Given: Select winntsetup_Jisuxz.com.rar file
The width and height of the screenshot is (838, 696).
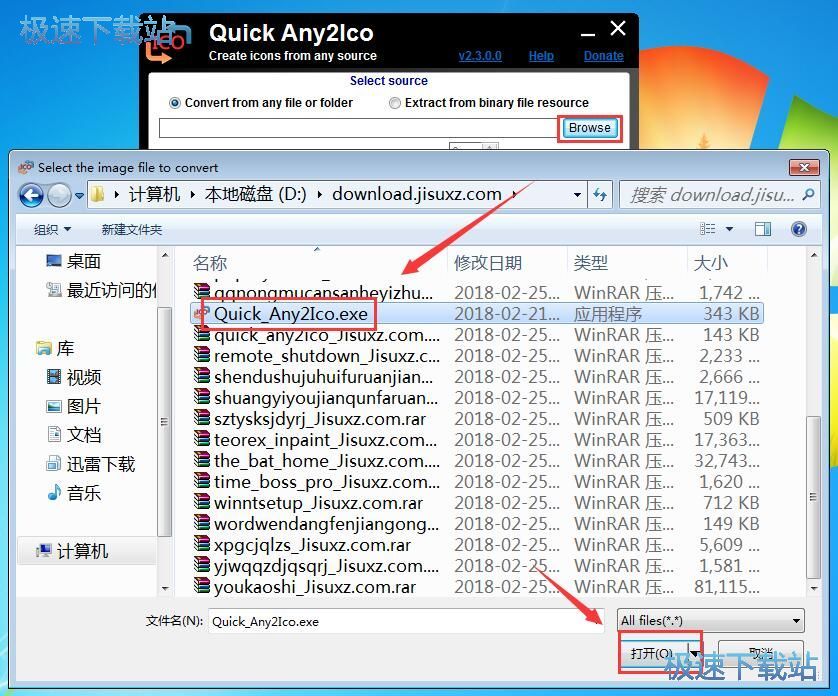Looking at the screenshot, I should click(477, 503).
